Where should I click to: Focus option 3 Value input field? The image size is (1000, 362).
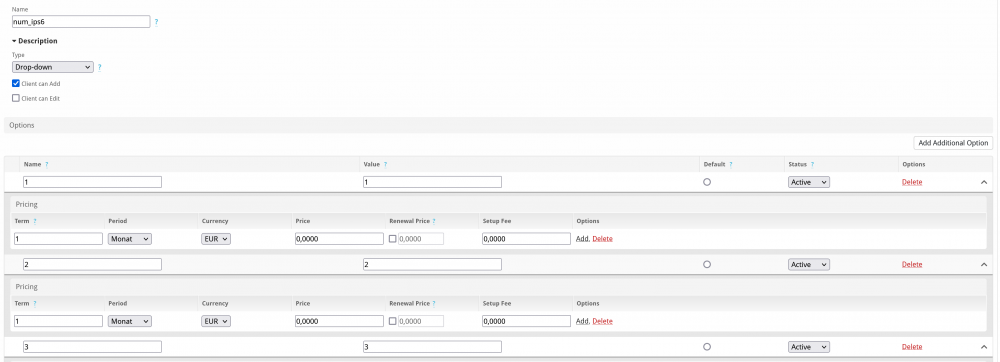click(432, 347)
